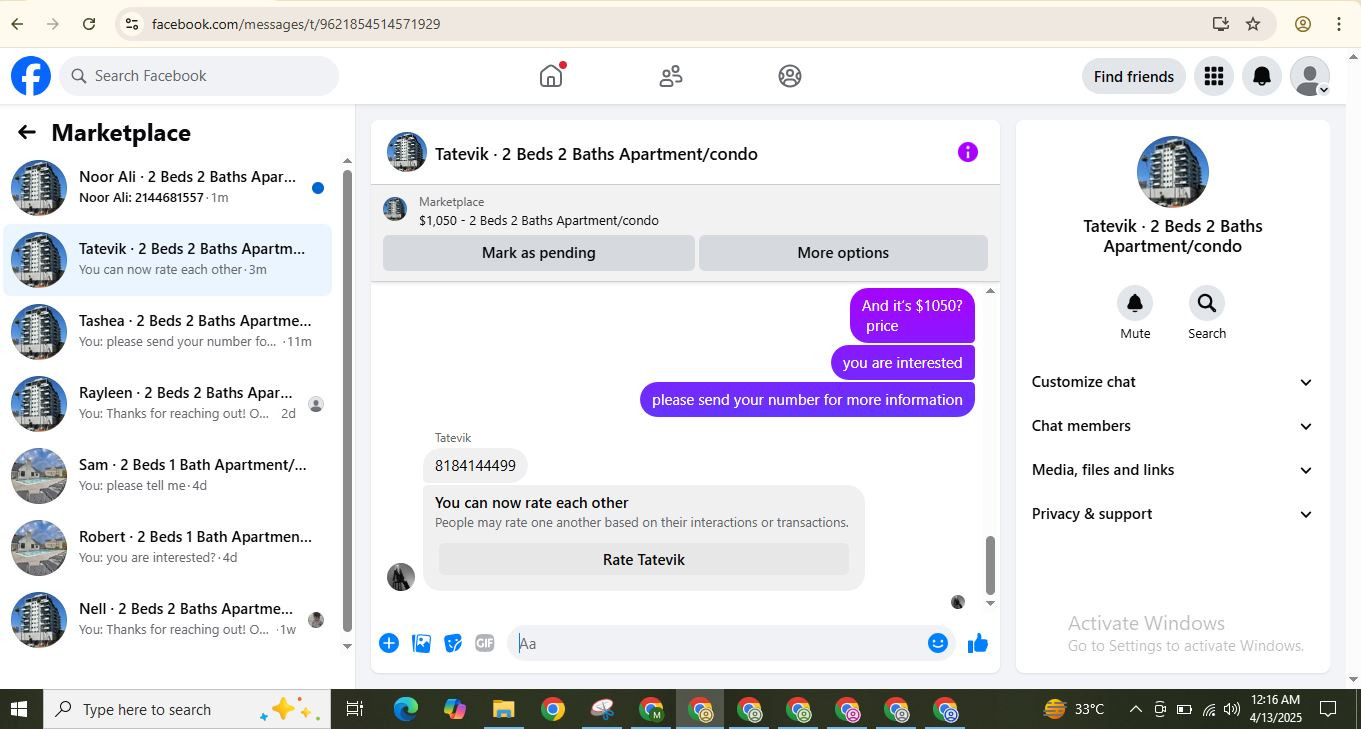The height and width of the screenshot is (729, 1361).
Task: Open Chrome's three-dot menu
Action: click(x=1339, y=24)
